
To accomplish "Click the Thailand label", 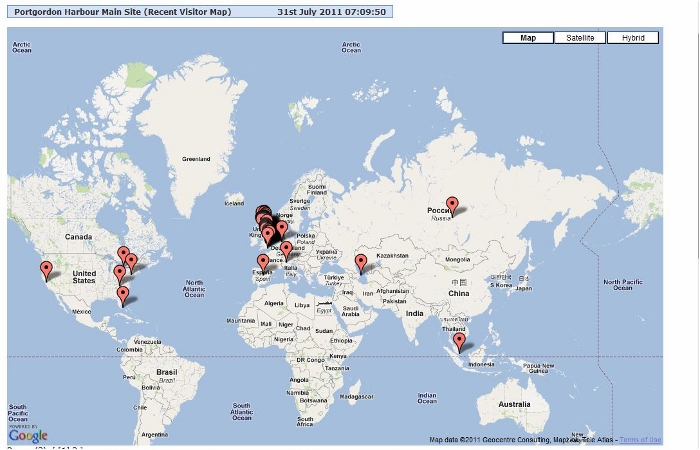I will (454, 329).
